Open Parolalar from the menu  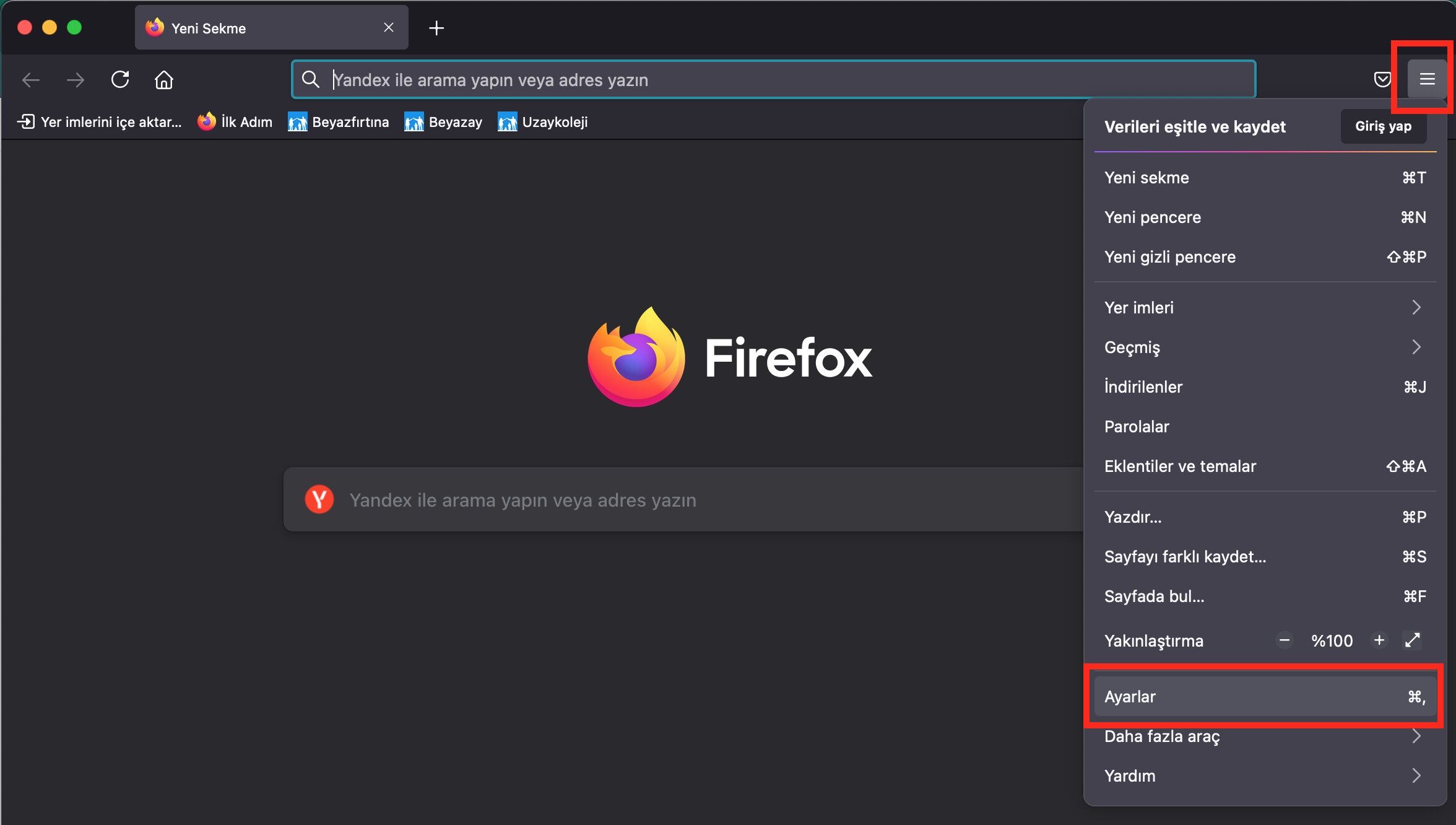pyautogui.click(x=1265, y=427)
